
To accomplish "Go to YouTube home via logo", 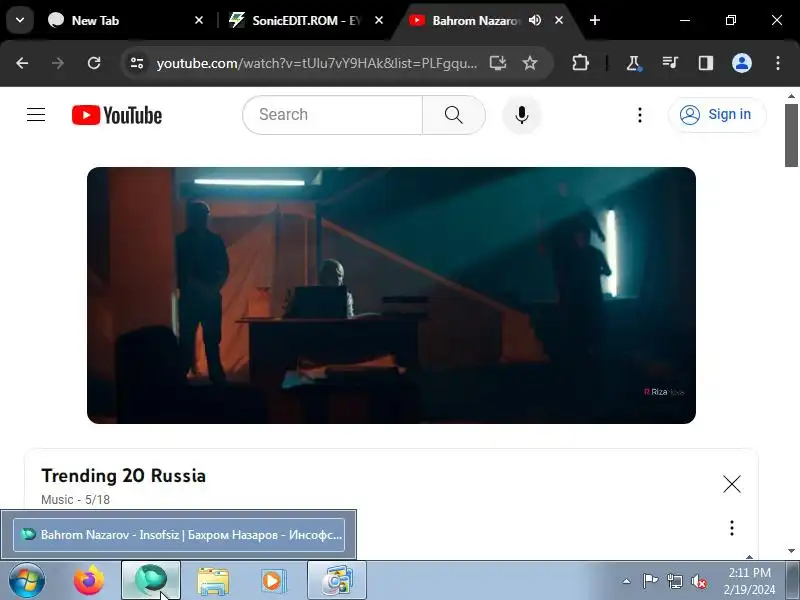I will click(117, 115).
